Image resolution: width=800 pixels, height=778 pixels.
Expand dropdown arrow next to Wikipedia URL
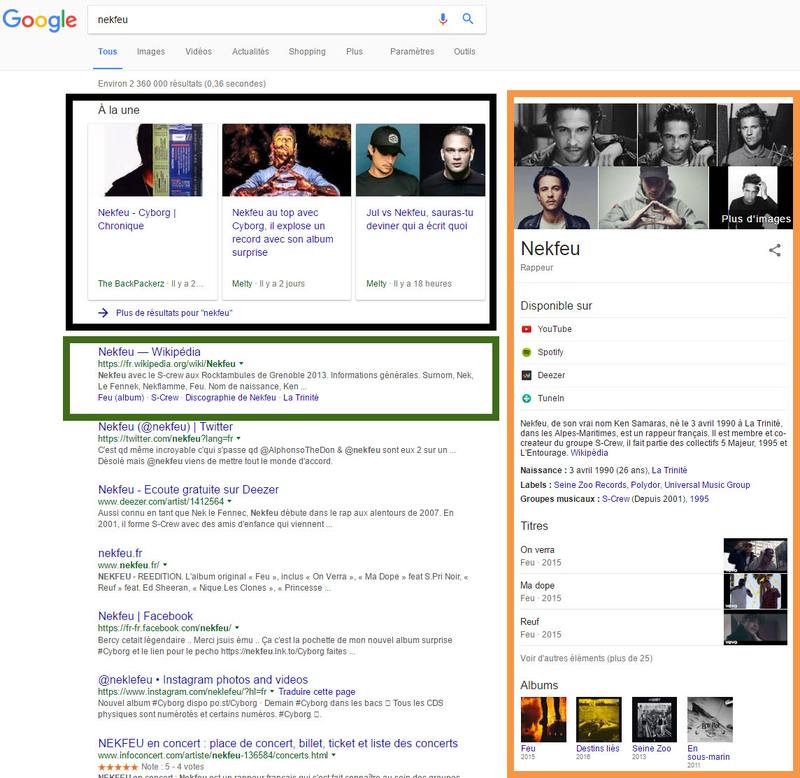tap(241, 364)
